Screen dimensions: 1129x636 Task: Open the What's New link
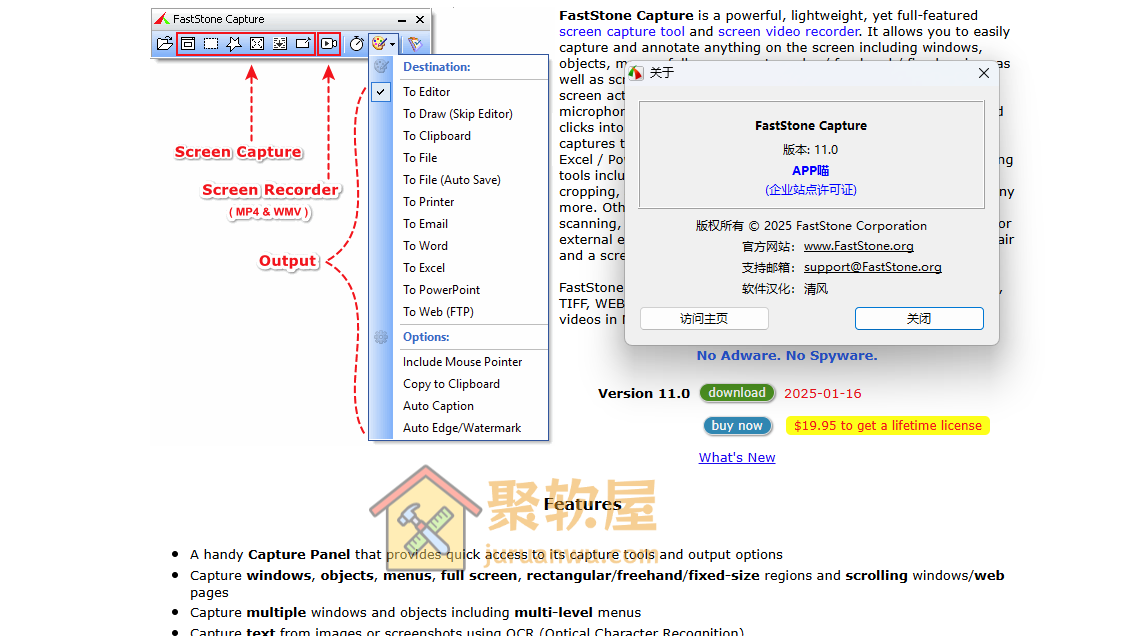click(737, 457)
